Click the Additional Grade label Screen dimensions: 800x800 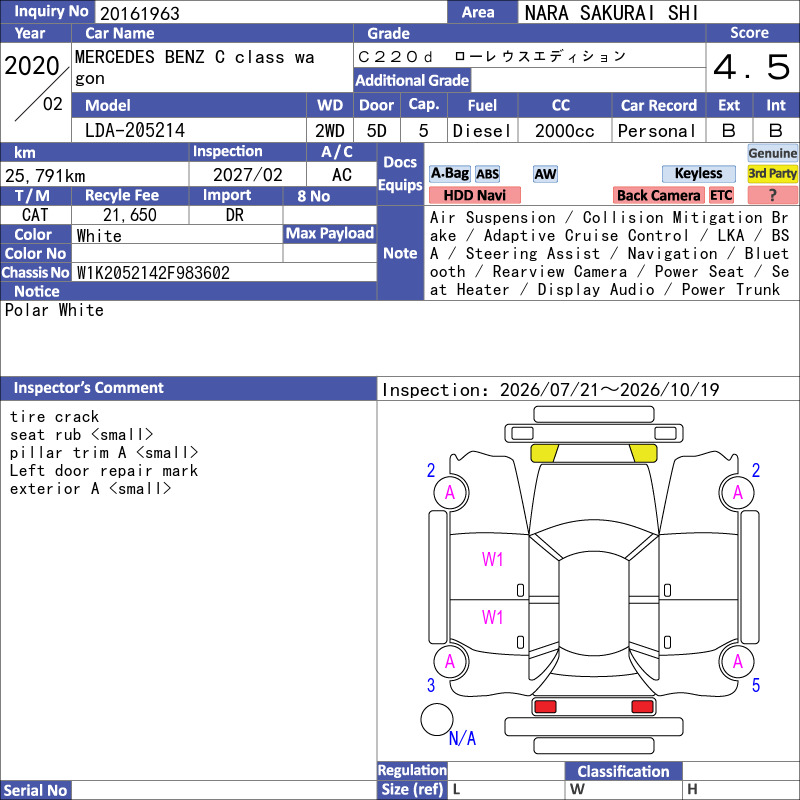point(412,80)
